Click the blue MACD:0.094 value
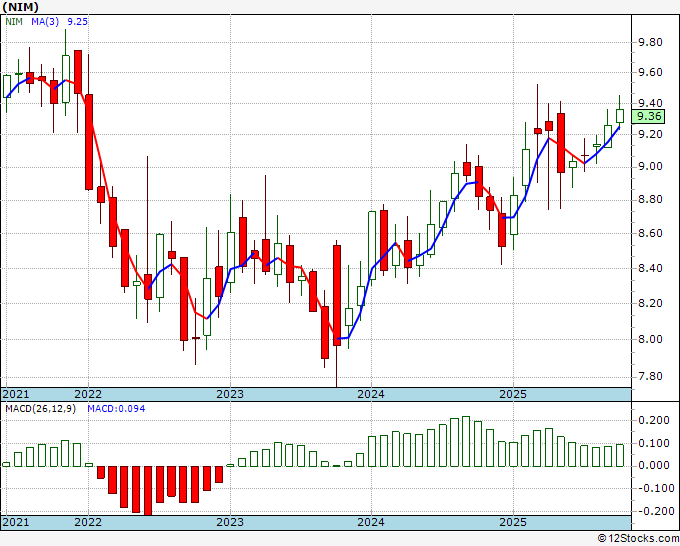This screenshot has height=546, width=680. (116, 409)
